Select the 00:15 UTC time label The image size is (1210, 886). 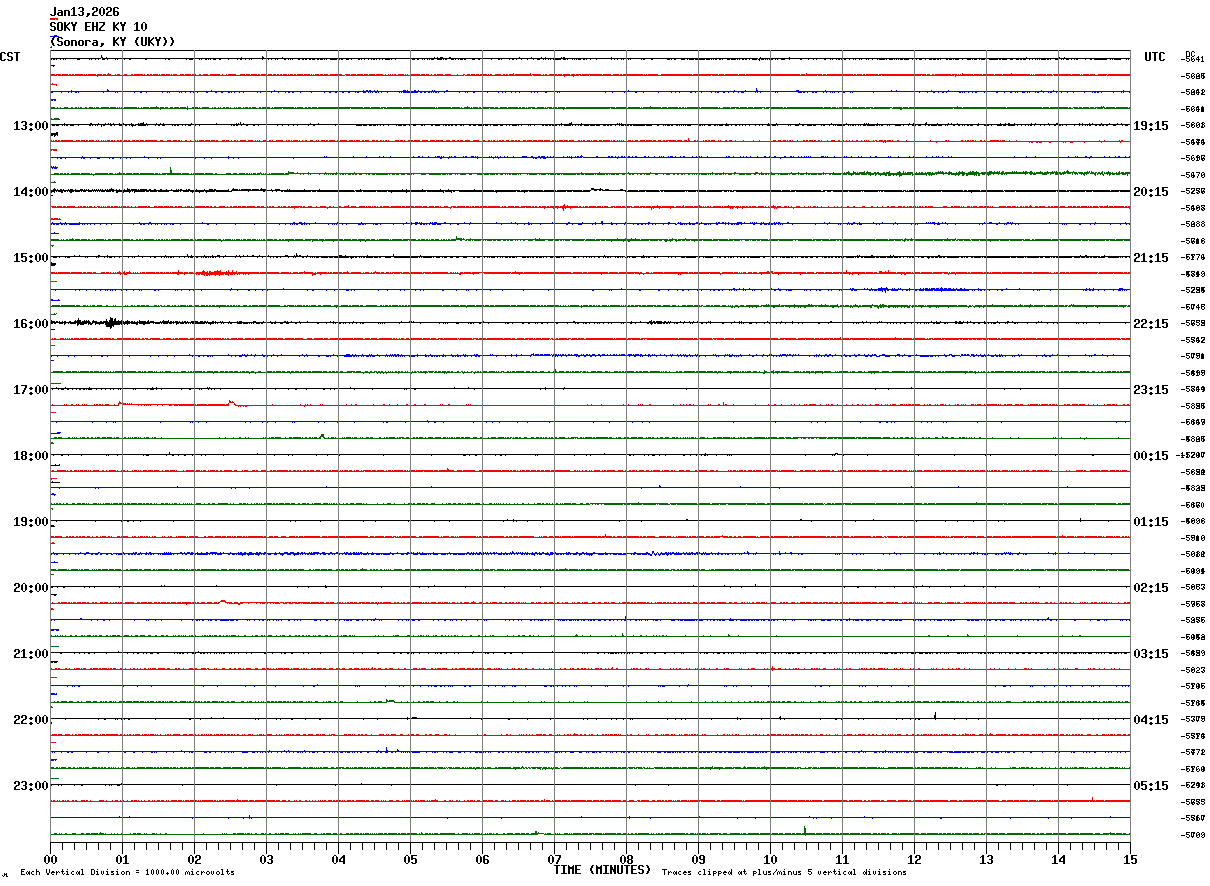pyautogui.click(x=1150, y=456)
